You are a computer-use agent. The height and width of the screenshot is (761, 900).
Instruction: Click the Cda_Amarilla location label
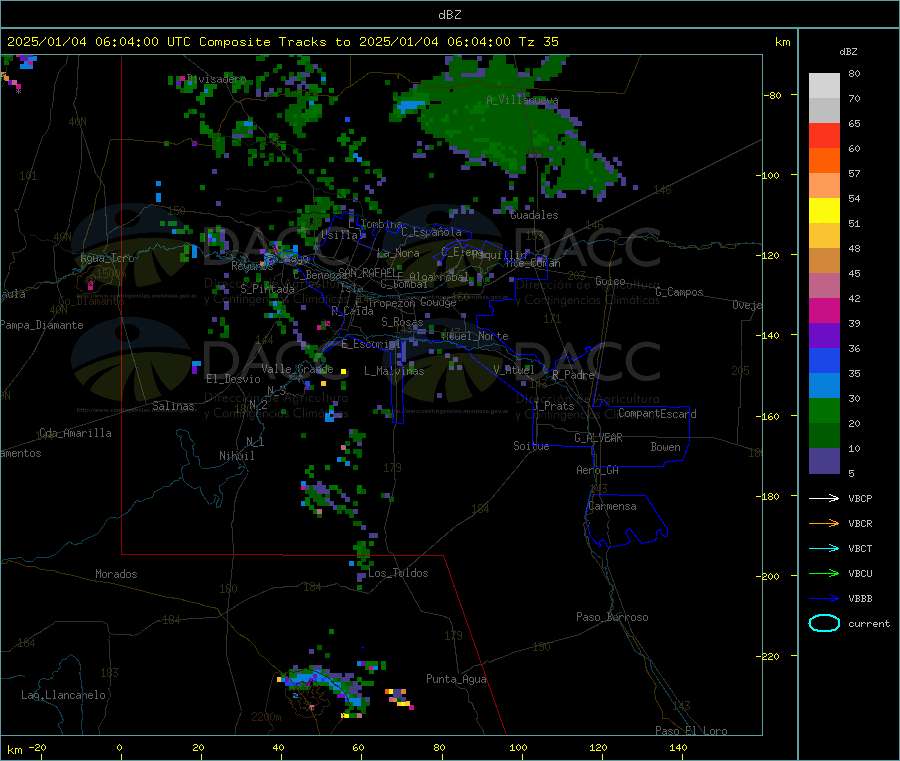75,433
